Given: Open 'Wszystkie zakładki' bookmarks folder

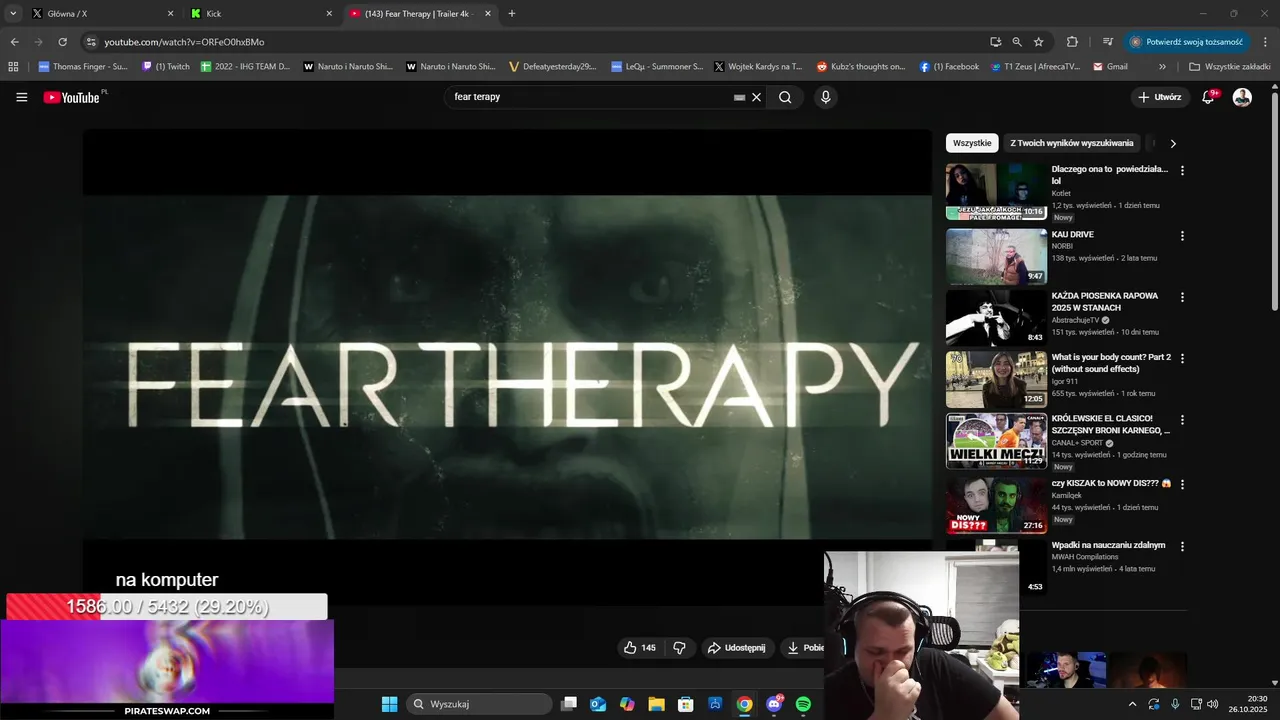Looking at the screenshot, I should (1229, 67).
